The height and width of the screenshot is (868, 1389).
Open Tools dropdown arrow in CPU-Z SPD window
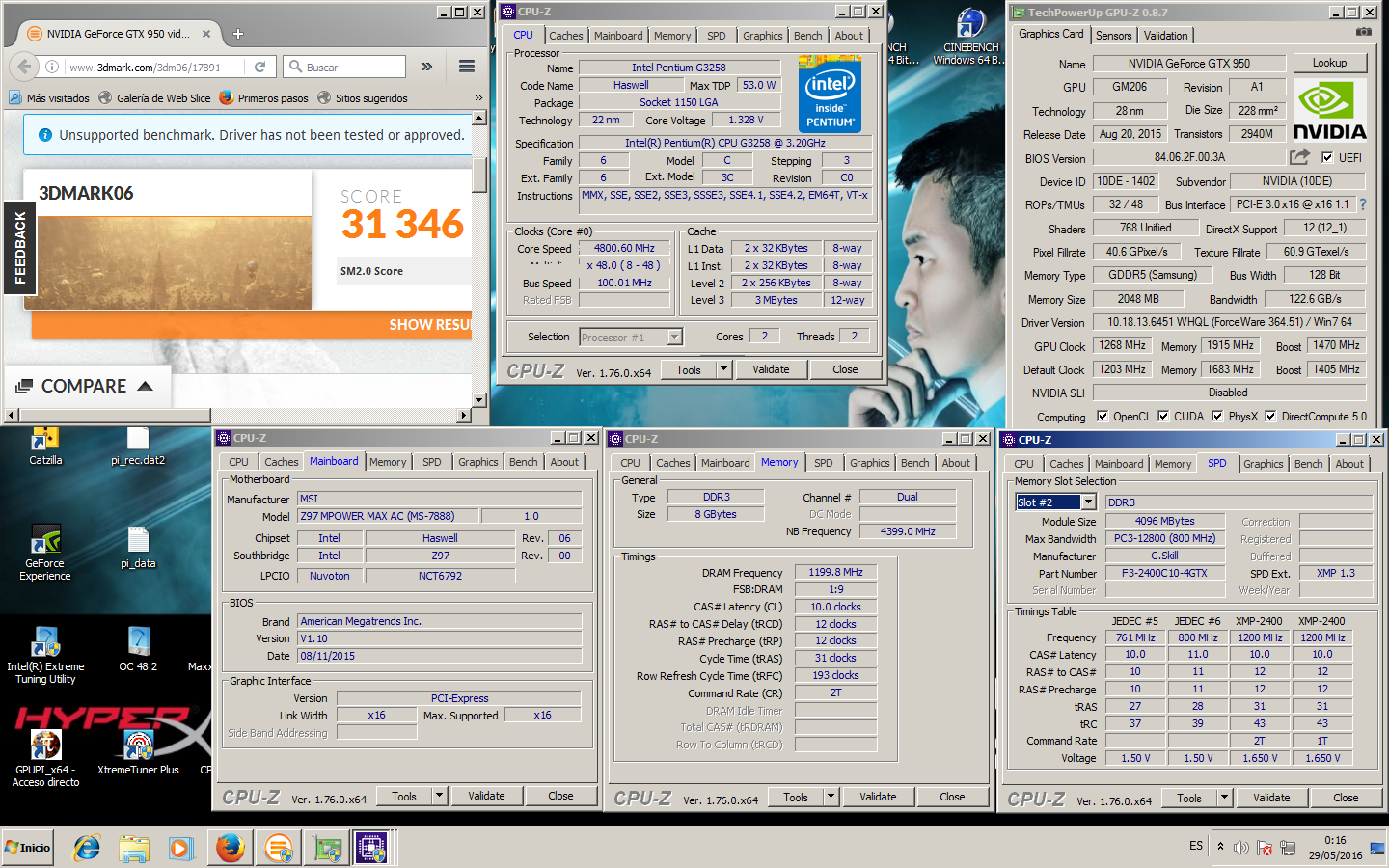(1224, 798)
